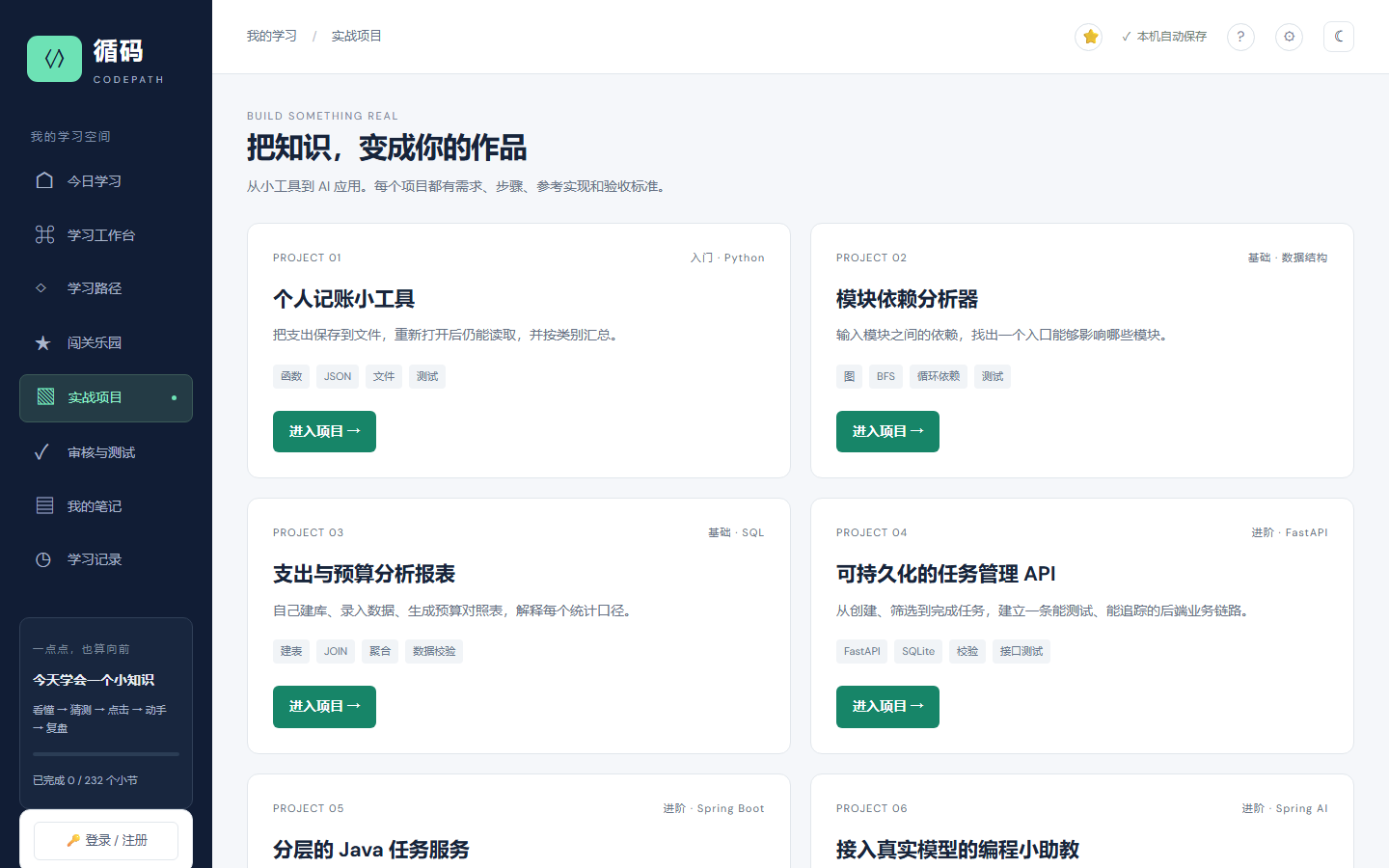Click the JSON tag

(338, 376)
